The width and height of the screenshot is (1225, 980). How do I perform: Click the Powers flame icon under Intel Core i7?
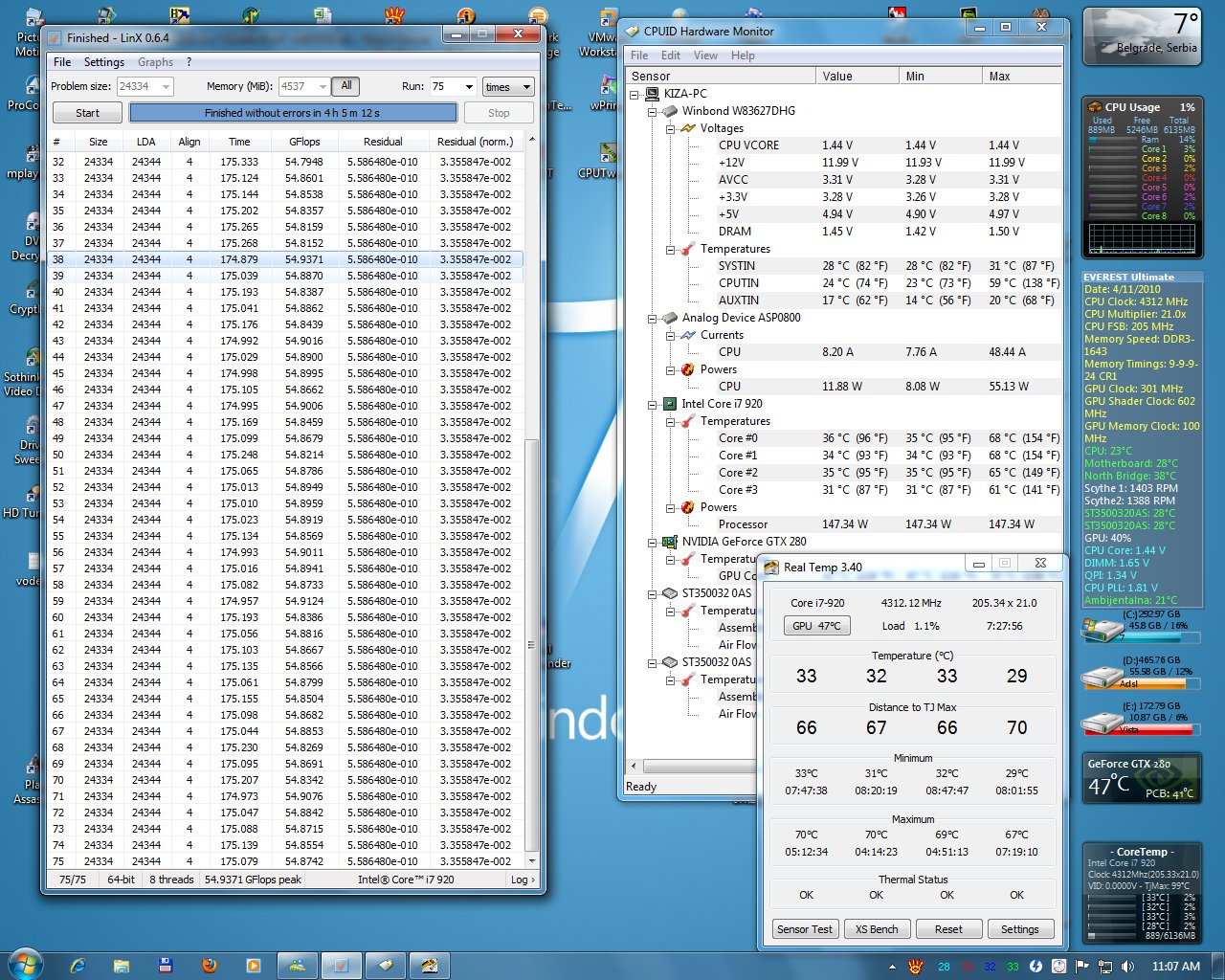[688, 507]
